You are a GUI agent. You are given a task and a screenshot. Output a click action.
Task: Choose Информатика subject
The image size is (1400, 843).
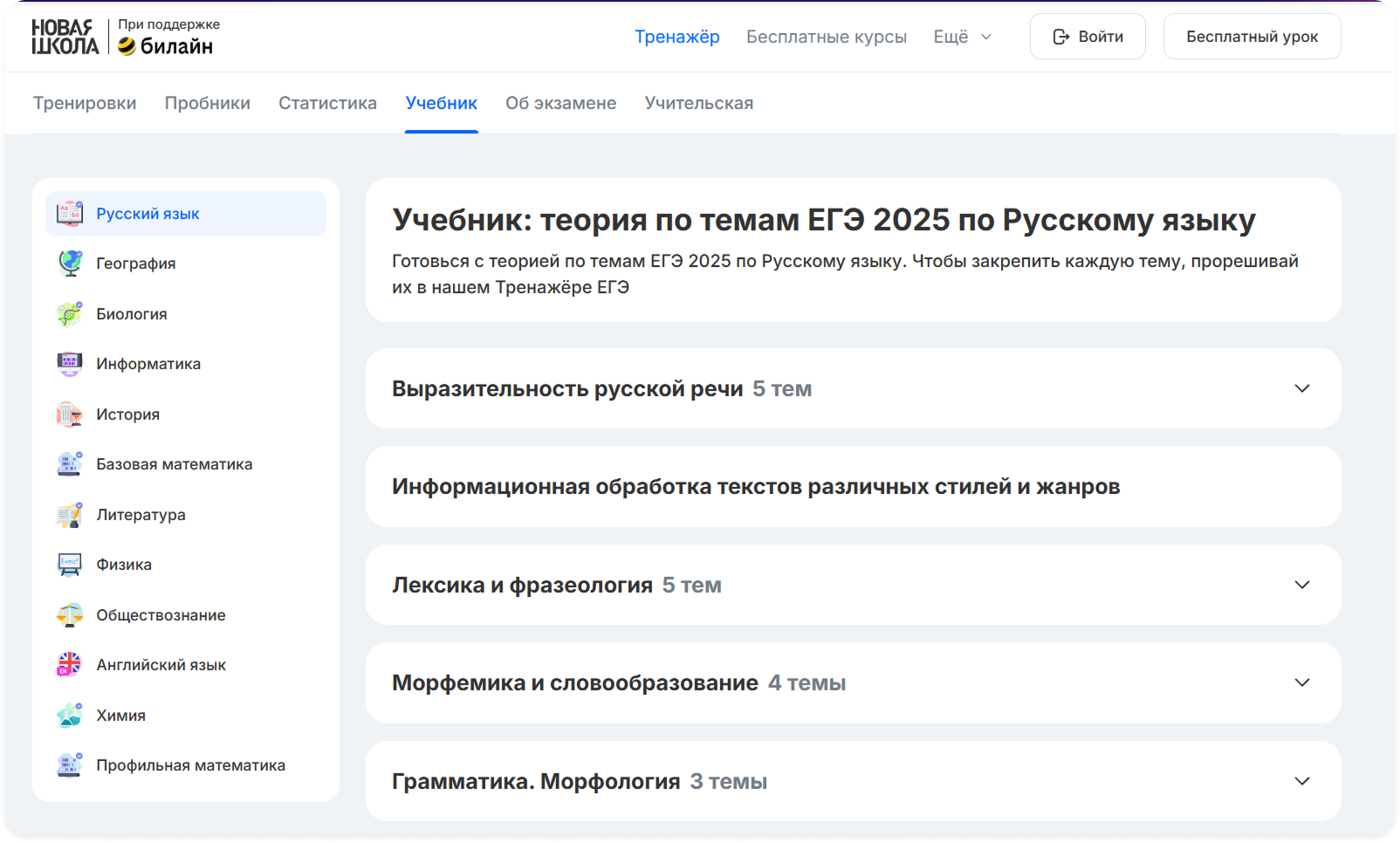point(186,364)
